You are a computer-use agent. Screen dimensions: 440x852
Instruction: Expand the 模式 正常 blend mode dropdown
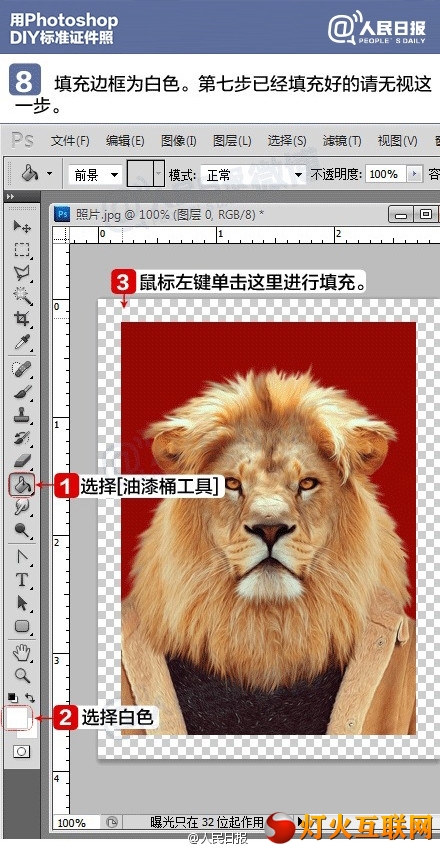tap(253, 174)
